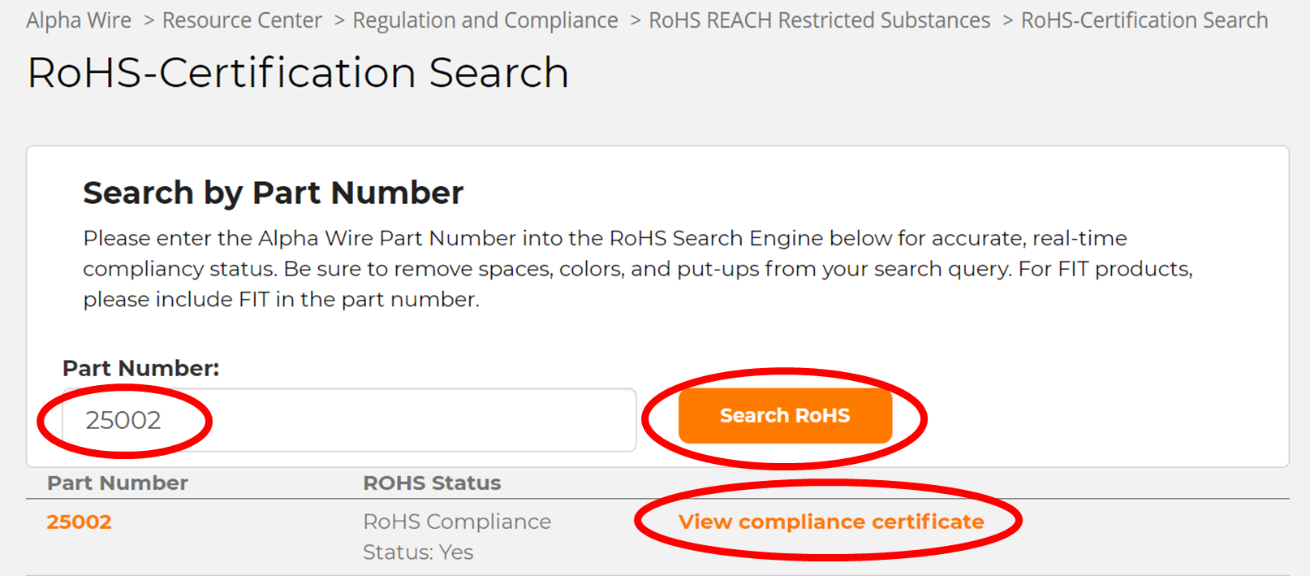Click View compliance certificate link
Viewport: 1310px width, 576px height.
831,522
